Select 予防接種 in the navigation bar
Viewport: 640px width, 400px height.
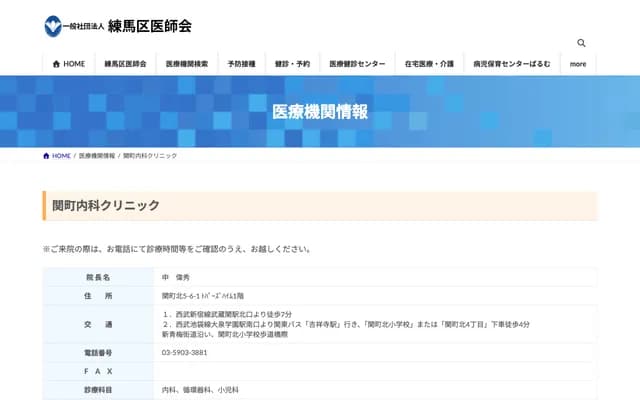click(x=241, y=63)
